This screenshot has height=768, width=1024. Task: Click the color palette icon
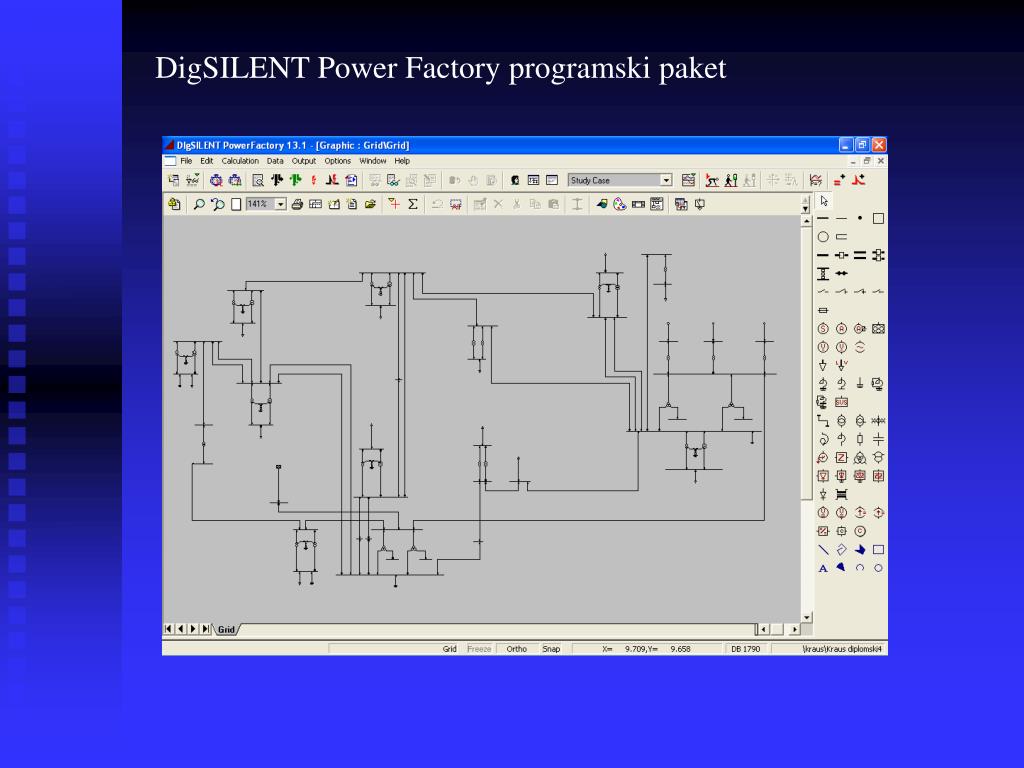pos(620,204)
